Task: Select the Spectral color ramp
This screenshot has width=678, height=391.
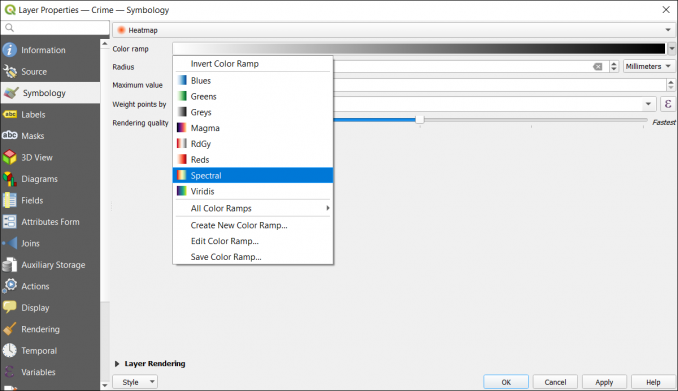Action: click(x=253, y=175)
